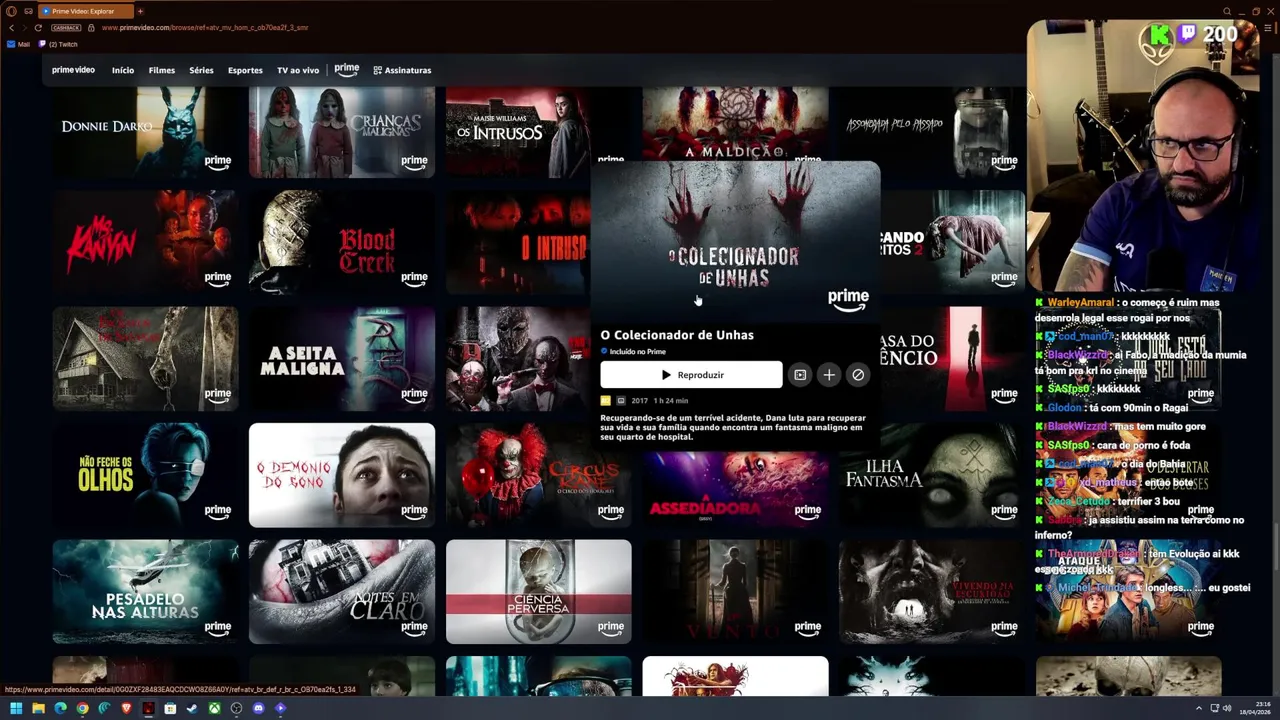Add O Colecionador de Unhas to watchlist

tap(829, 375)
